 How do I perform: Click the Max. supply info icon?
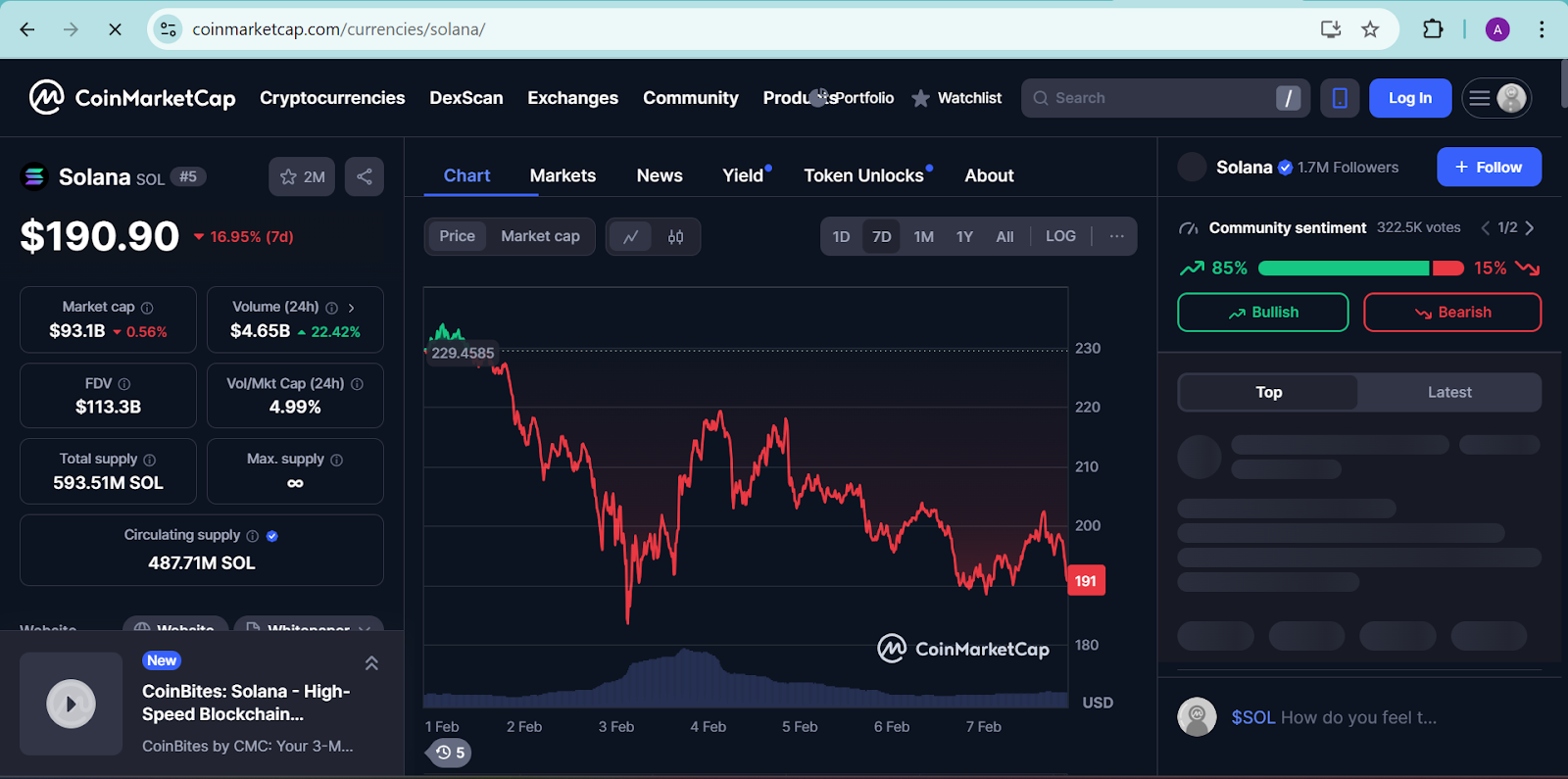tap(336, 460)
